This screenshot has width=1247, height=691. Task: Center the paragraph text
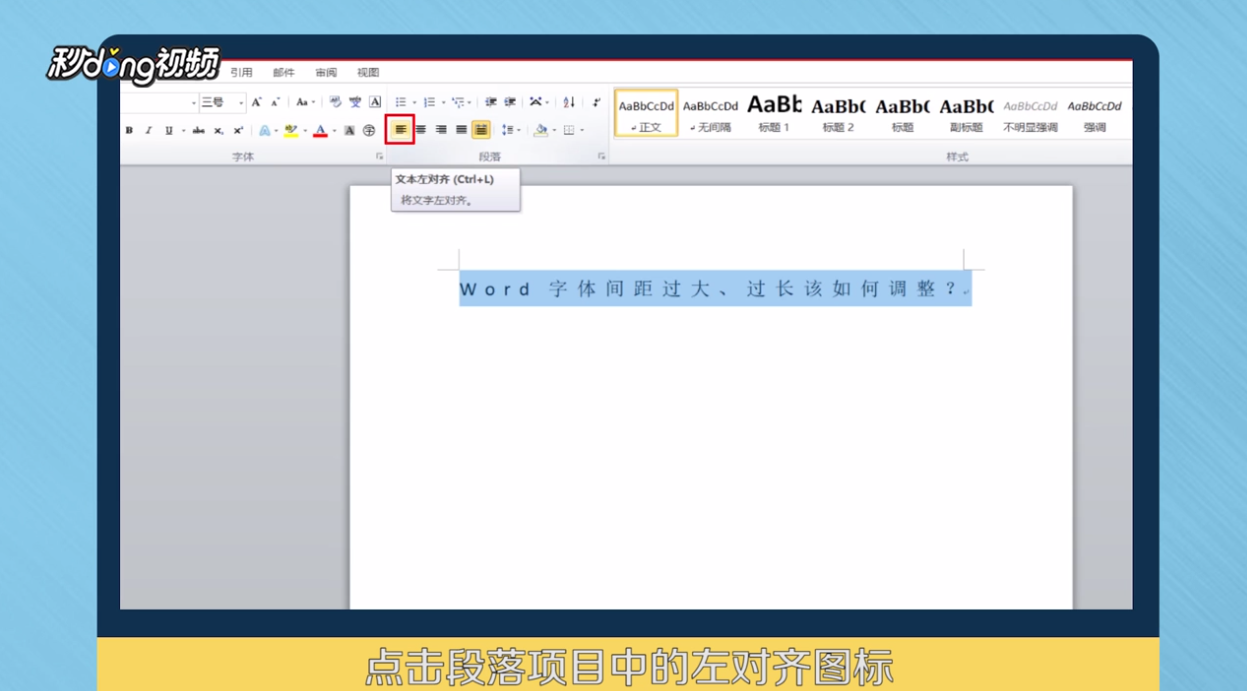tap(421, 129)
